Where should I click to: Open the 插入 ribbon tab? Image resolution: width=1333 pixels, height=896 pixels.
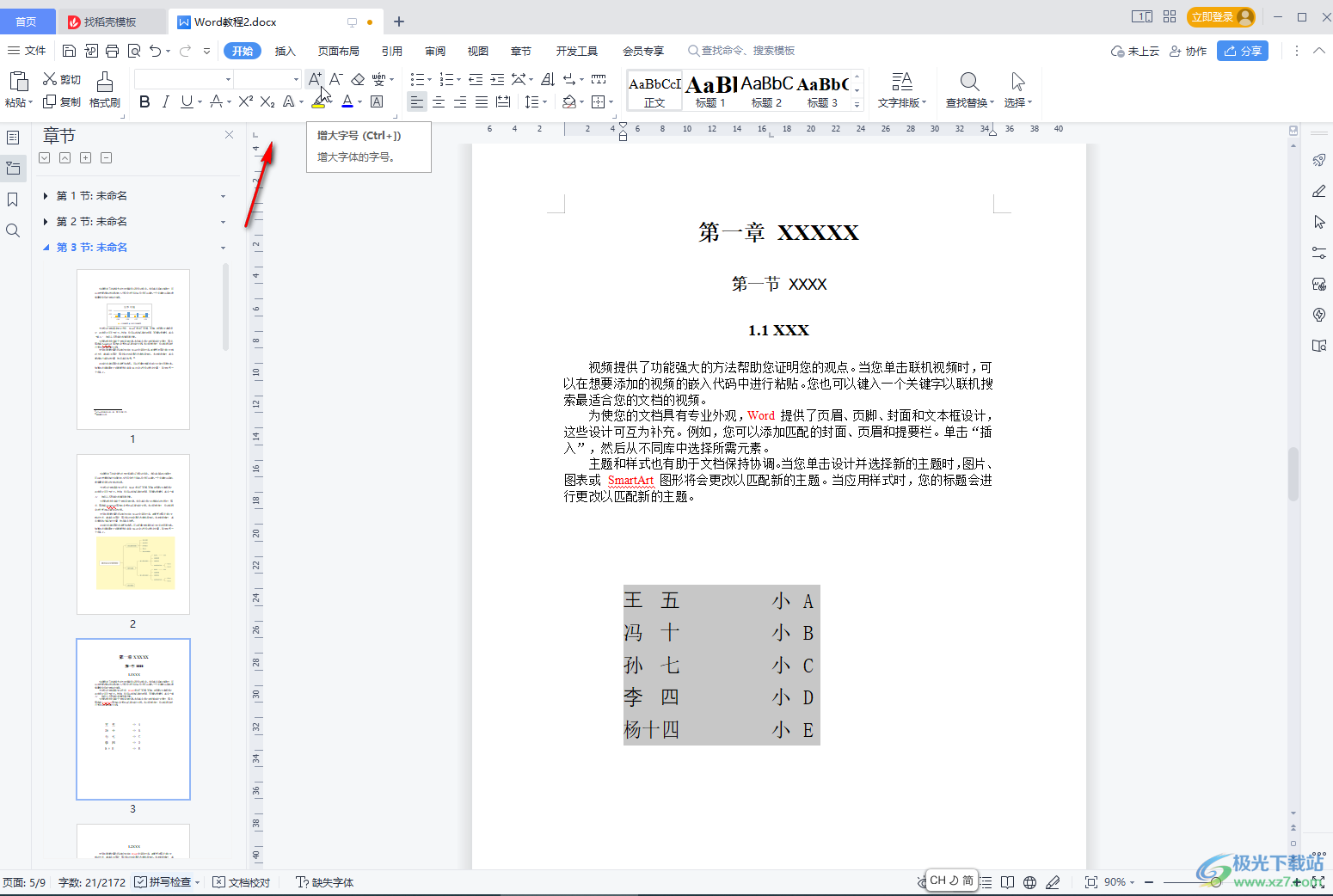click(x=285, y=51)
